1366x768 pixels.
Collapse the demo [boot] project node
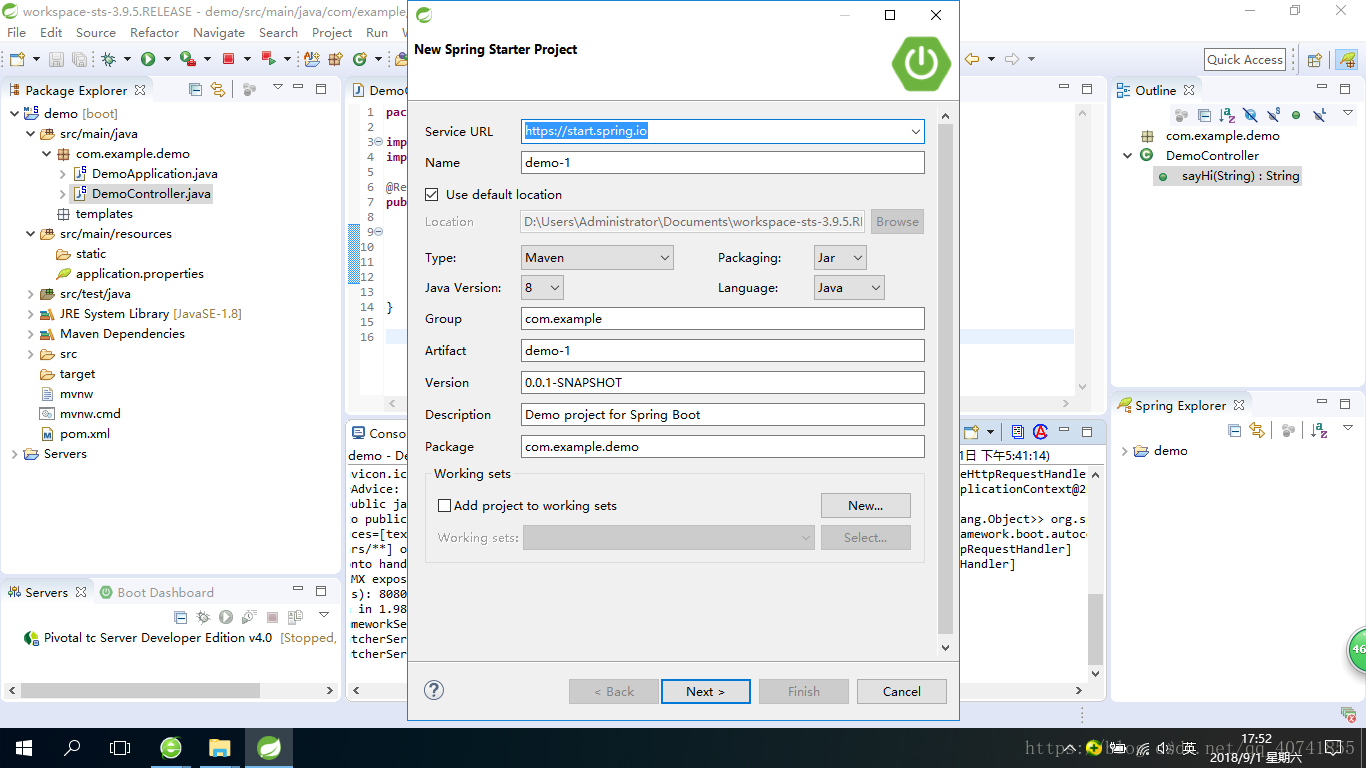tap(14, 114)
